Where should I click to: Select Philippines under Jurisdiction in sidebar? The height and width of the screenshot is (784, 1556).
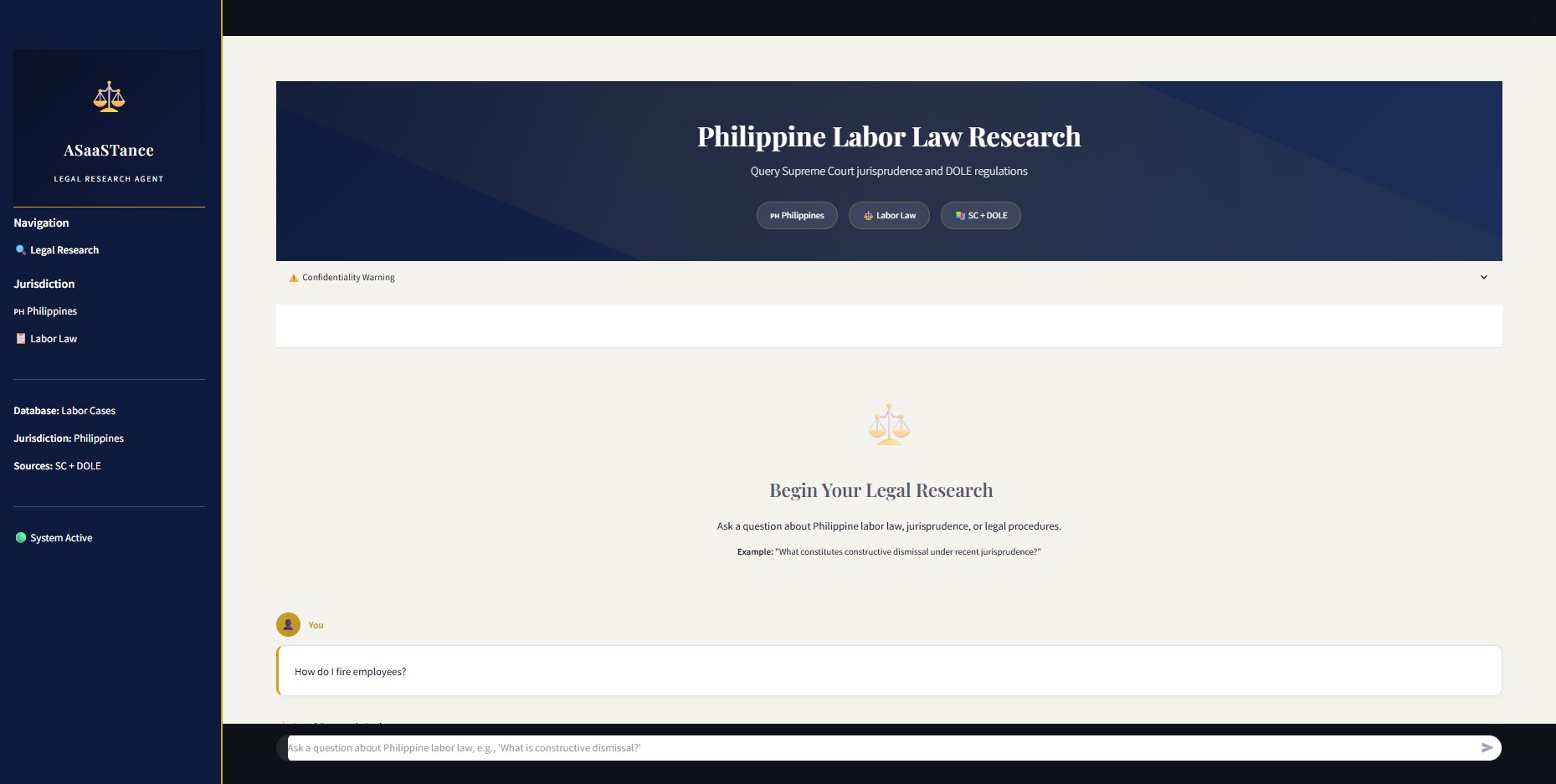tap(45, 311)
